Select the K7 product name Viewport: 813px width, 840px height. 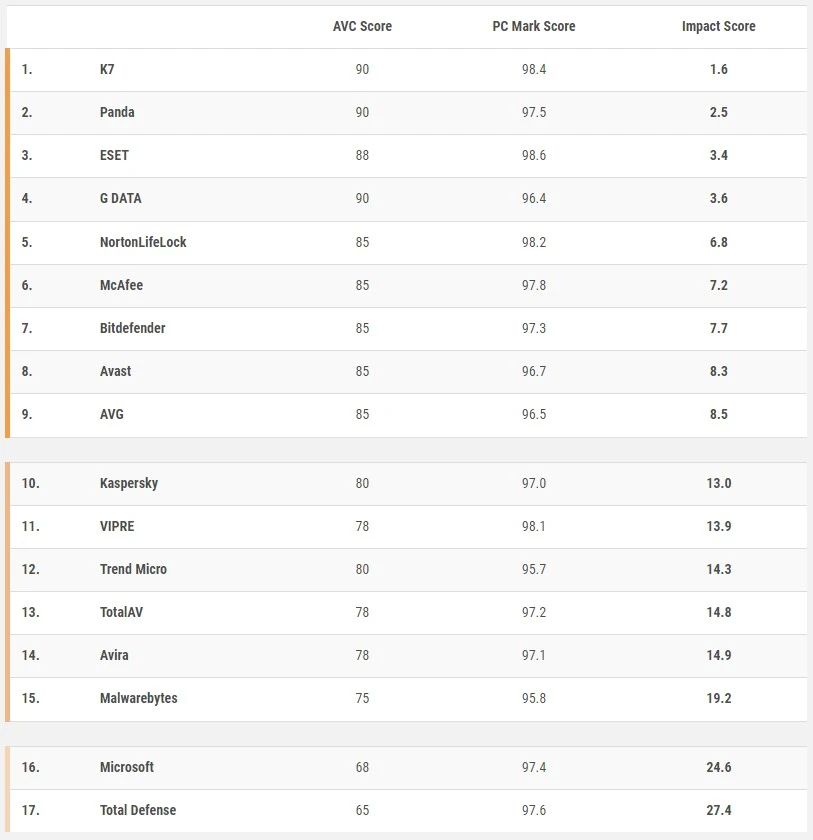[x=107, y=69]
